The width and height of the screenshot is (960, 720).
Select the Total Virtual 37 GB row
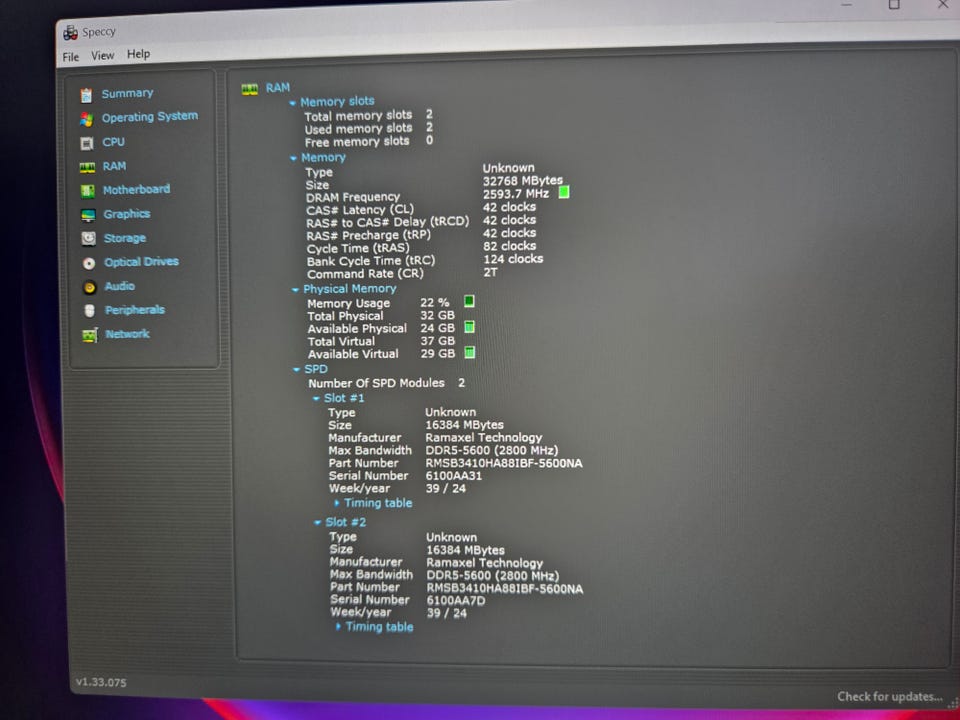(381, 341)
